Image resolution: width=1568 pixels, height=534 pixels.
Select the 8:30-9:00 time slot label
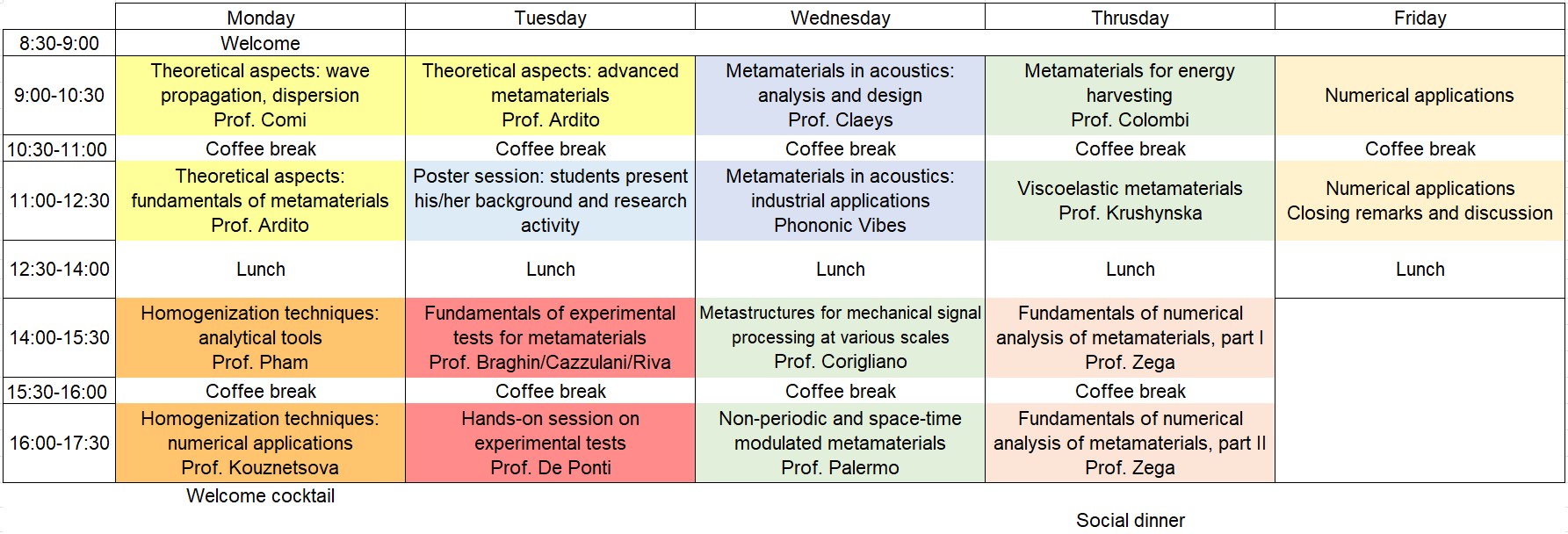(x=59, y=43)
